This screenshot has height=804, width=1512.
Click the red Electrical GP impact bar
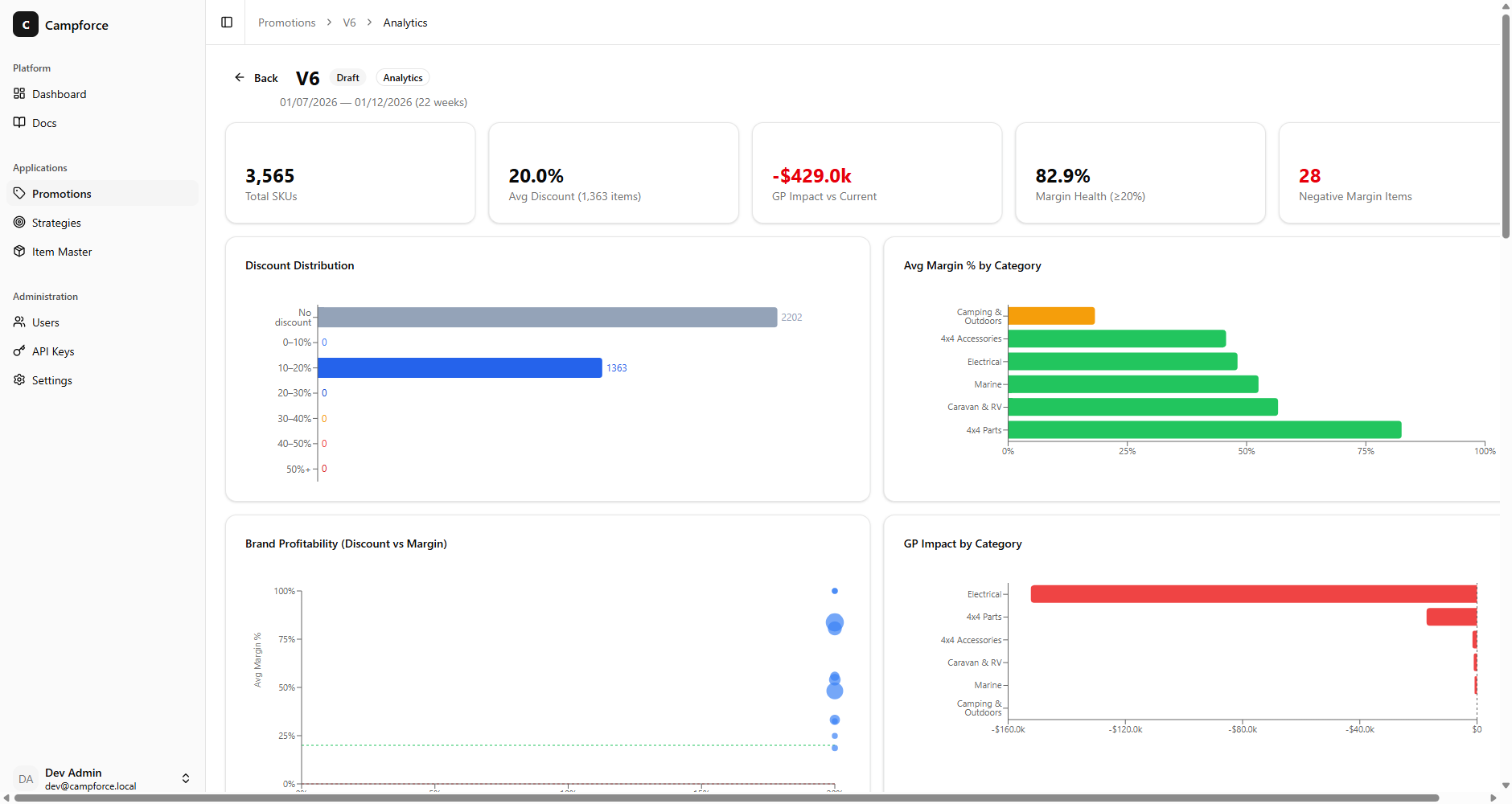(1254, 594)
